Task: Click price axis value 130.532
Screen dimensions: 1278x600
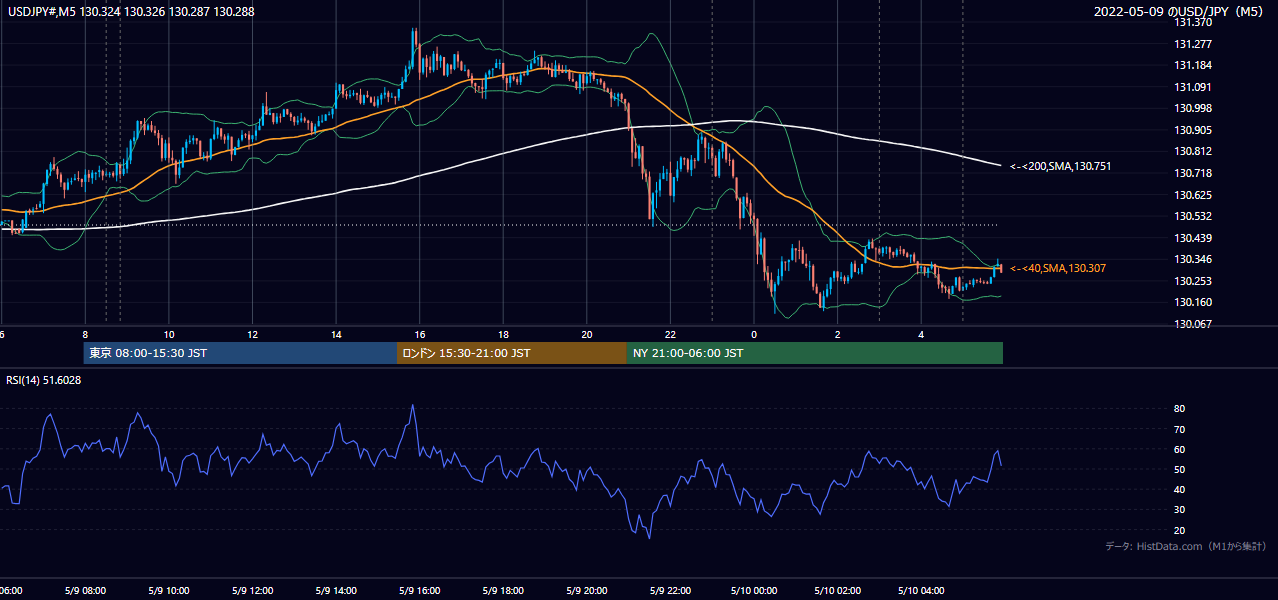Action: click(x=1193, y=216)
